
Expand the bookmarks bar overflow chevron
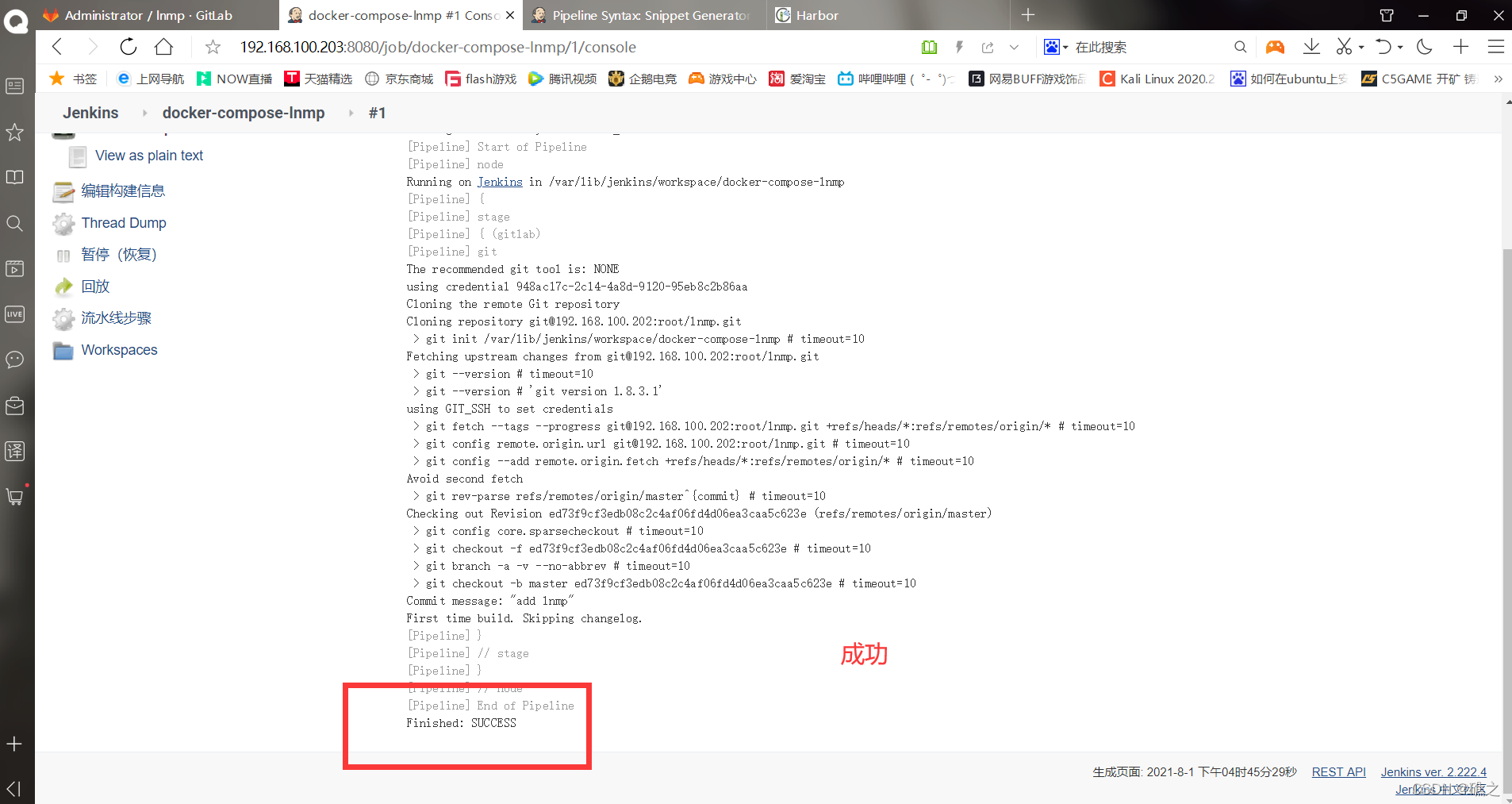(1498, 79)
